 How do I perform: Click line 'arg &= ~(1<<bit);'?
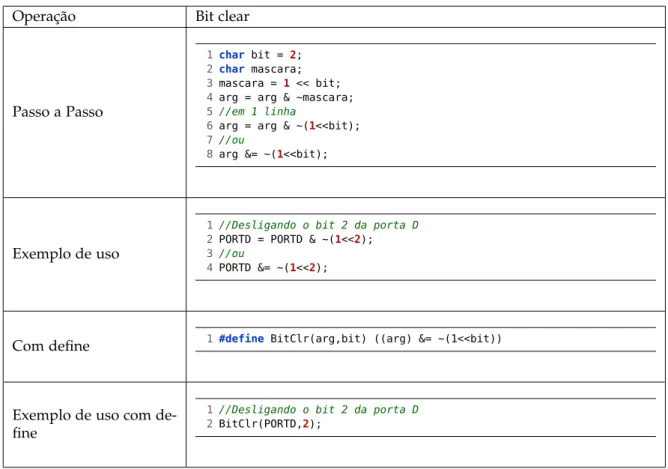273,154
